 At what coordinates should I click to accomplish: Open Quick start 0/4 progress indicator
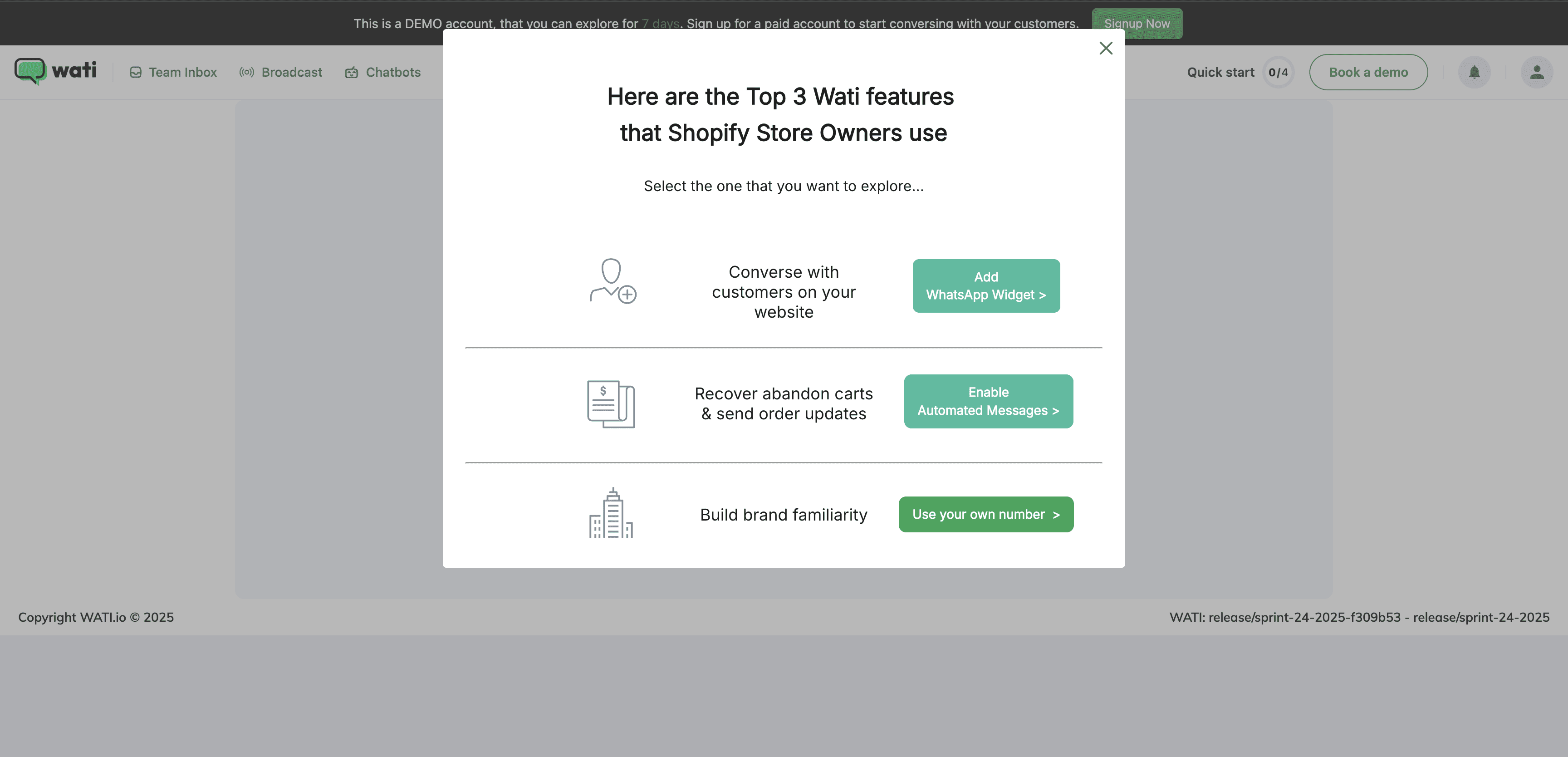tap(1277, 73)
